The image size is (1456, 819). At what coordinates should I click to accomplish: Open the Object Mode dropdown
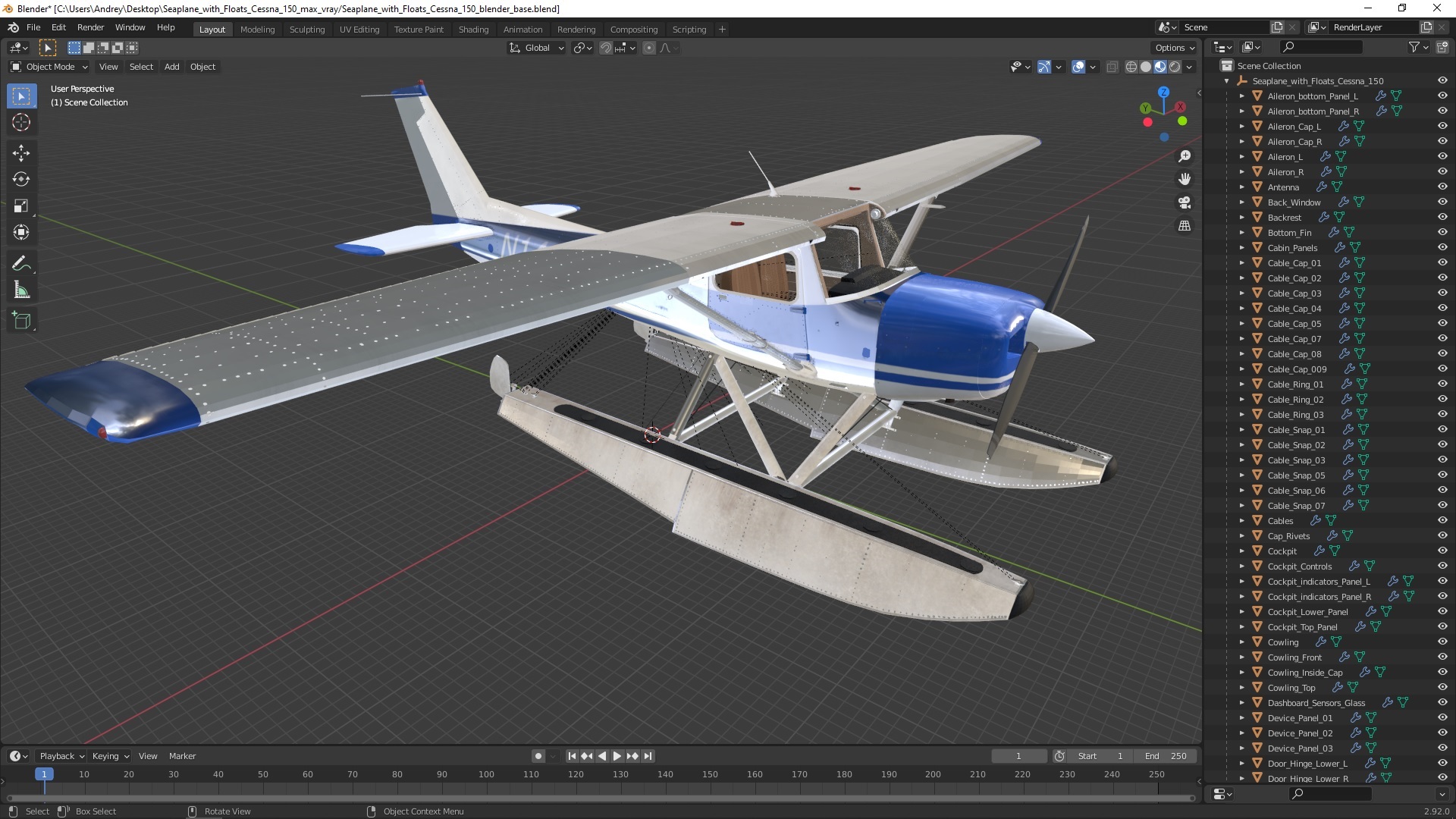tap(49, 67)
